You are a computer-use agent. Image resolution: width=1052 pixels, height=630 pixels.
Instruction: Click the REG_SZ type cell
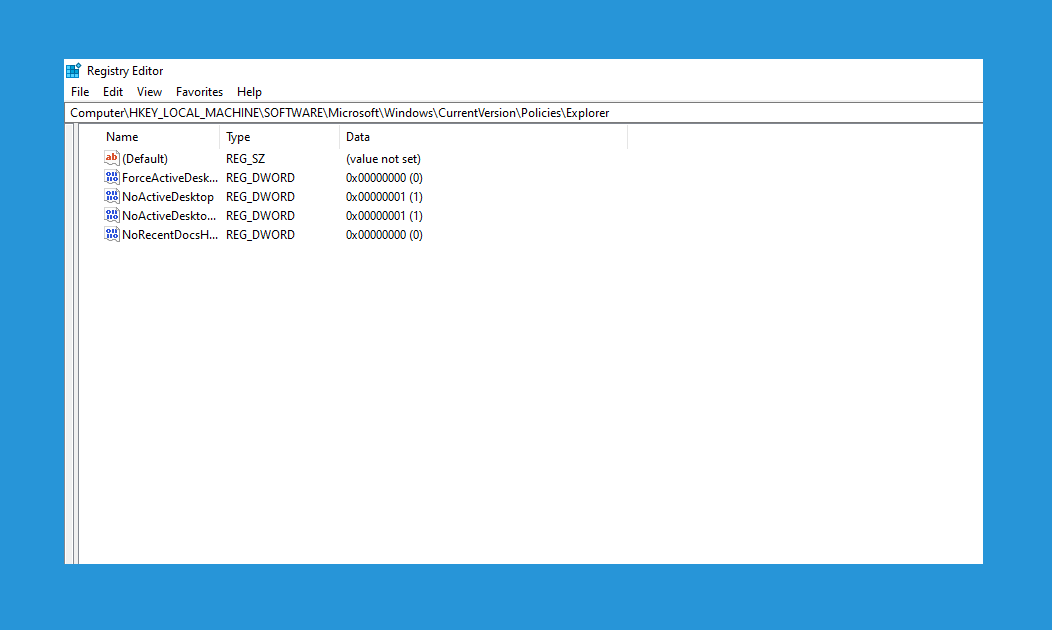pos(246,159)
